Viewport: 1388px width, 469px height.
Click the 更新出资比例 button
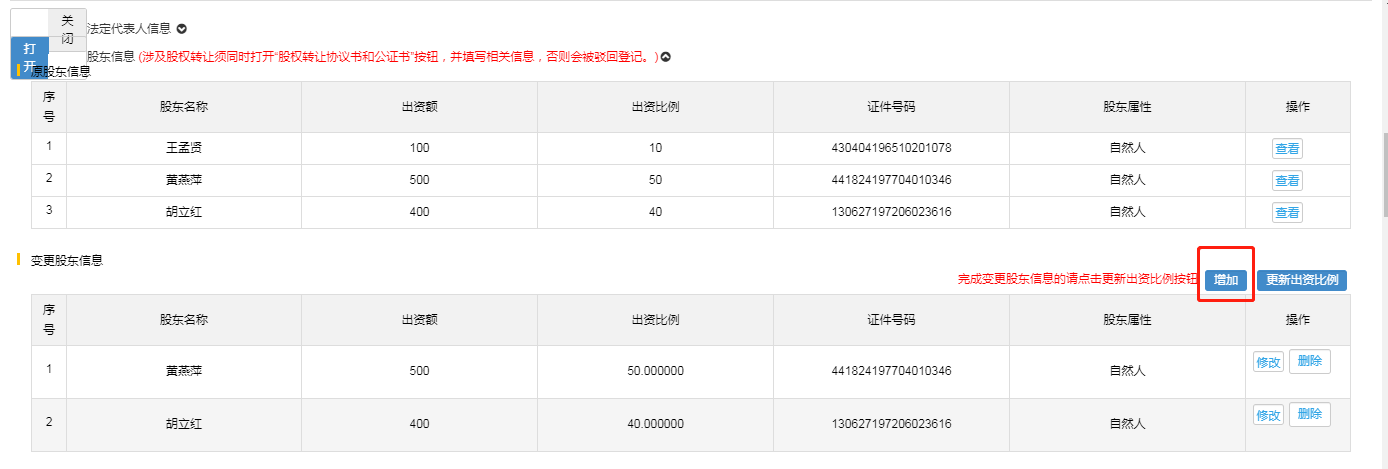(x=1301, y=280)
